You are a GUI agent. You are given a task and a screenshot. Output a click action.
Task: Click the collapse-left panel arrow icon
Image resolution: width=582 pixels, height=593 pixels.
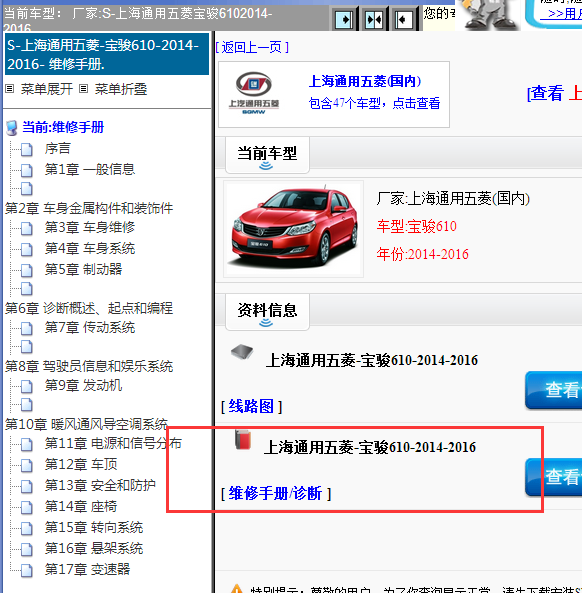tap(404, 19)
